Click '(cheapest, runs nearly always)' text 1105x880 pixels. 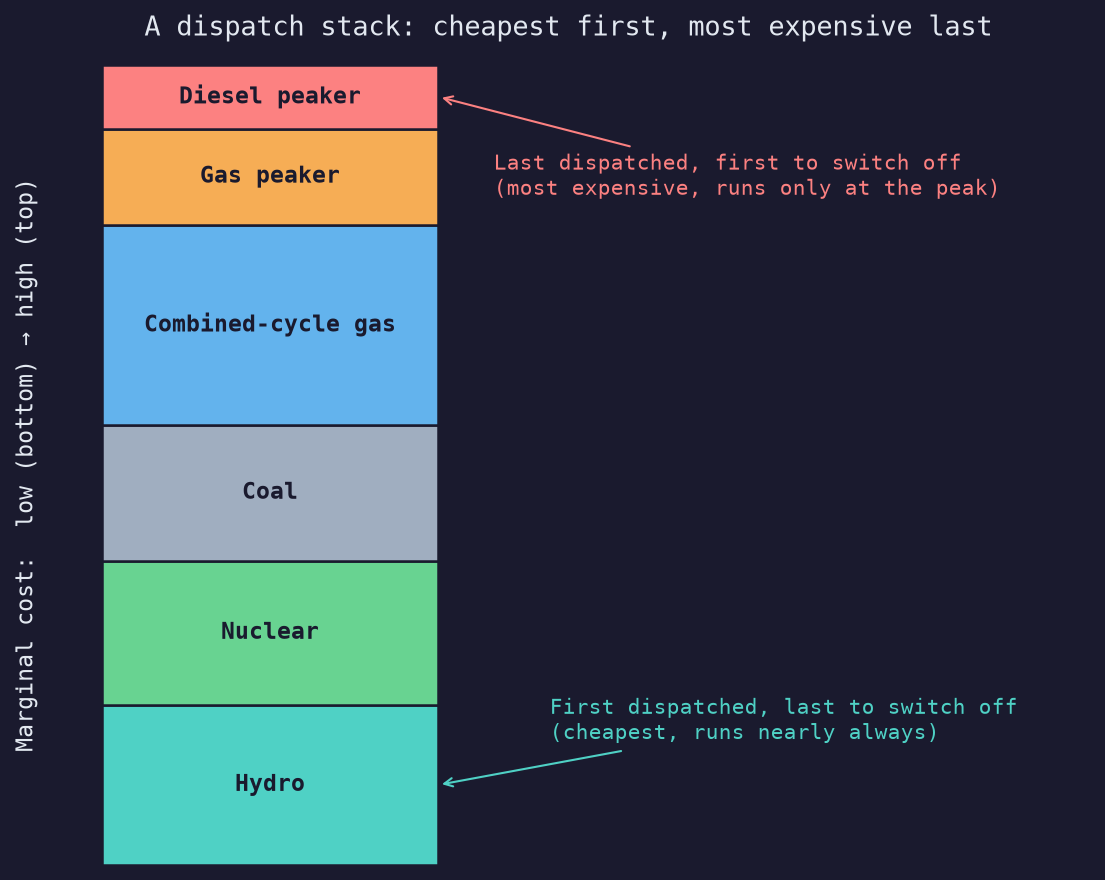tap(744, 733)
